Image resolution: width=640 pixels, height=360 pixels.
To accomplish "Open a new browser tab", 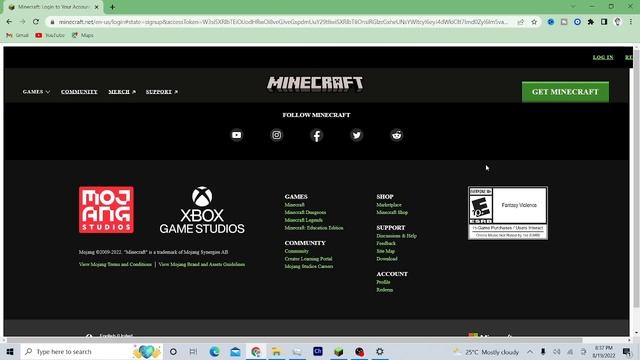I will tap(112, 7).
